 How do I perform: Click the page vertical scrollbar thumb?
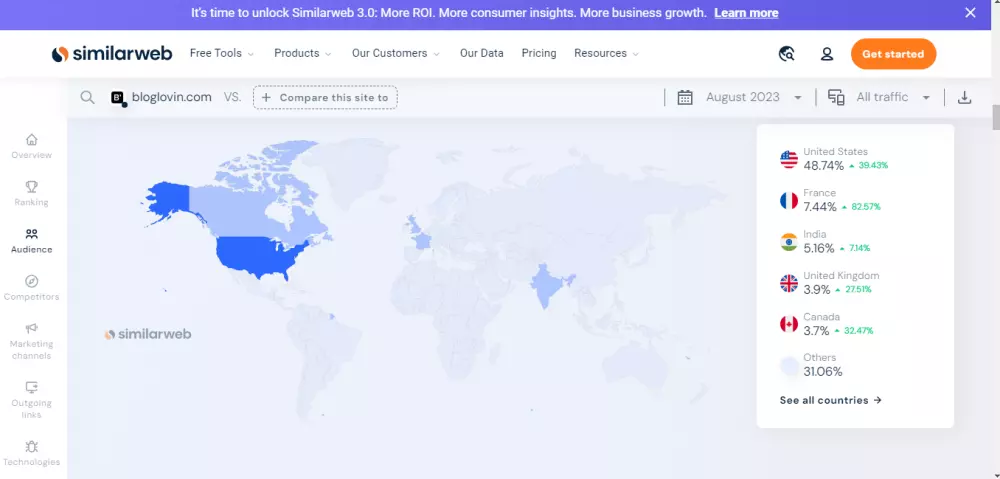(x=996, y=117)
